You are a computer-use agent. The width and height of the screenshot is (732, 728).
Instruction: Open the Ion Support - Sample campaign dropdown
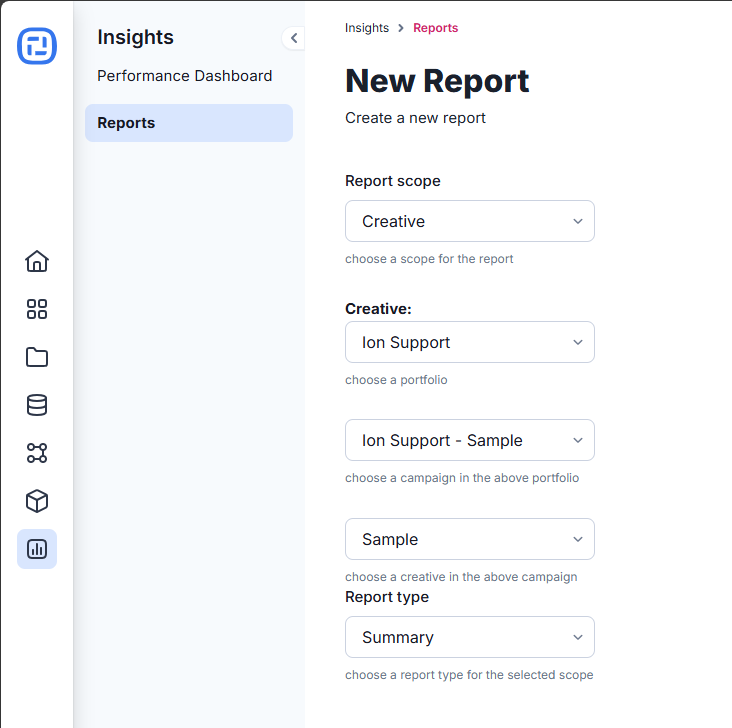click(x=470, y=440)
